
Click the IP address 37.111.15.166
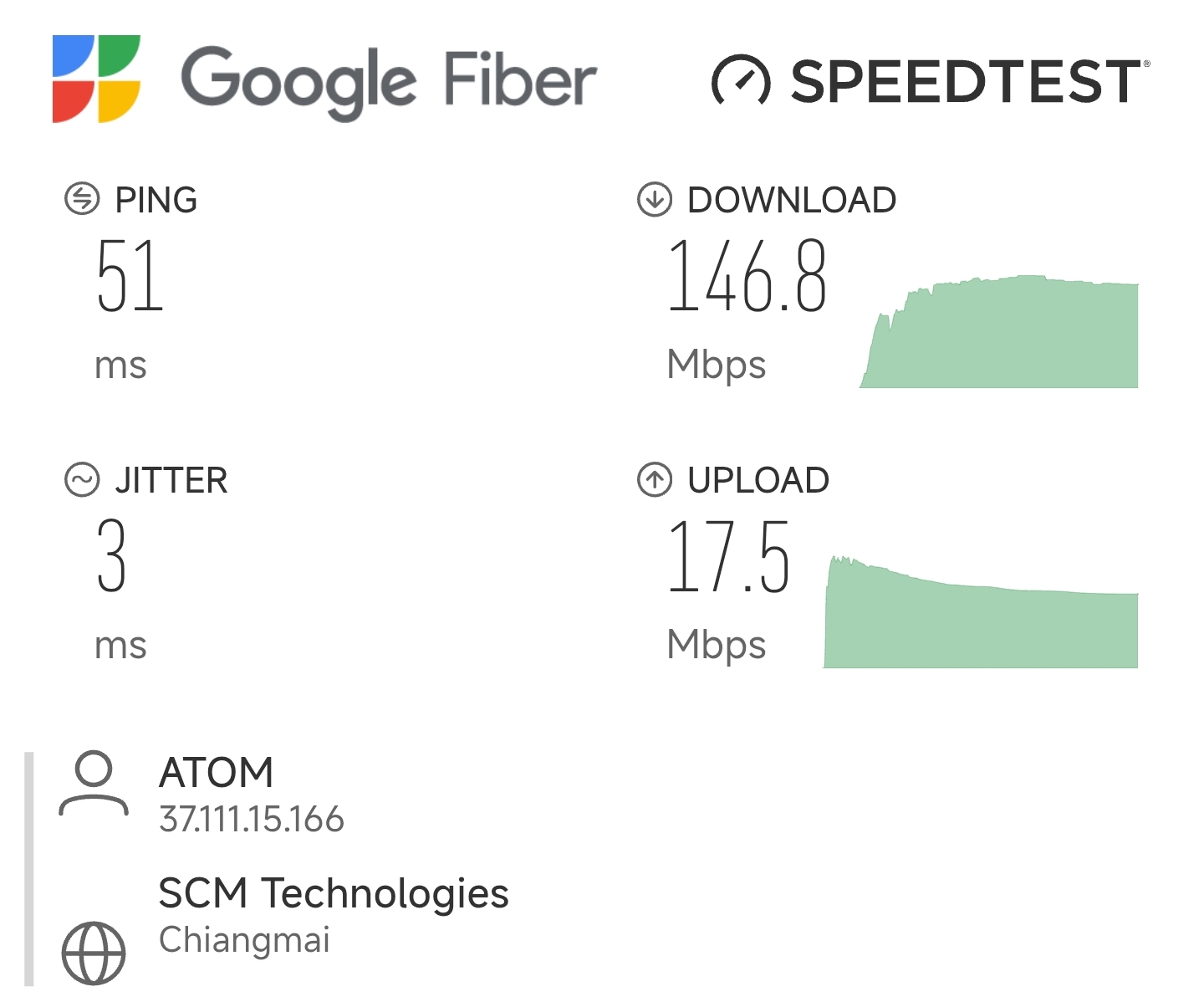click(252, 820)
